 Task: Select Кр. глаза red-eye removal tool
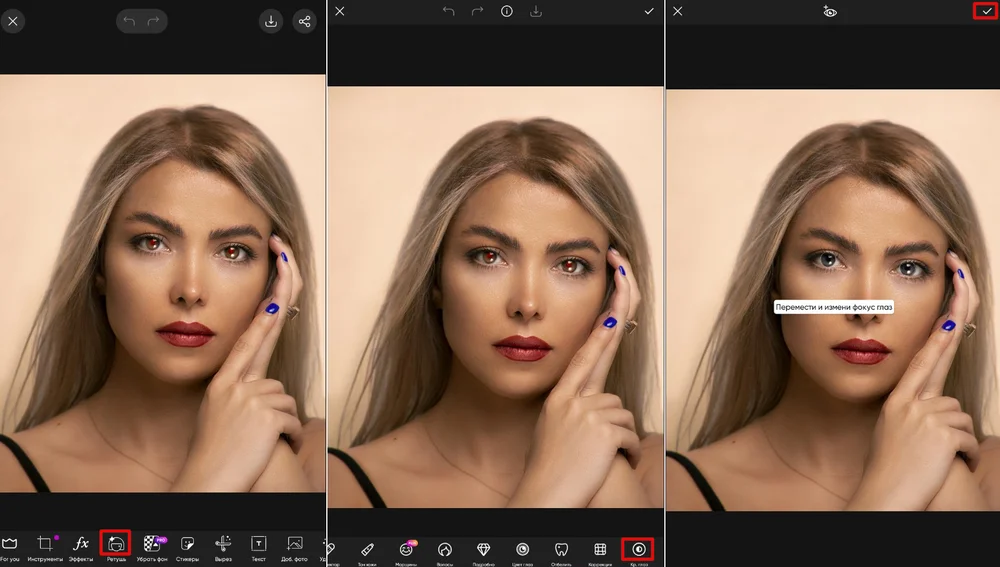click(638, 551)
